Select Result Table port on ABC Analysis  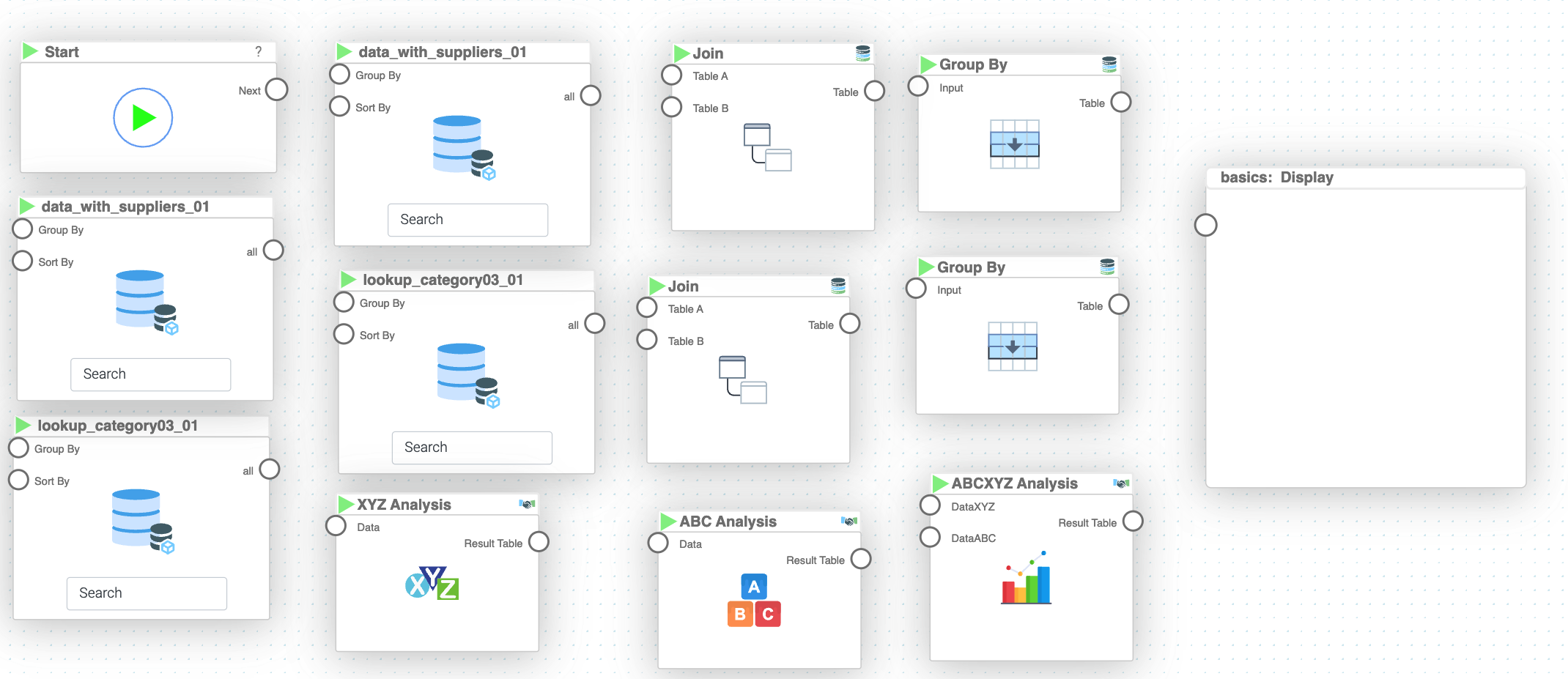pyautogui.click(x=861, y=559)
